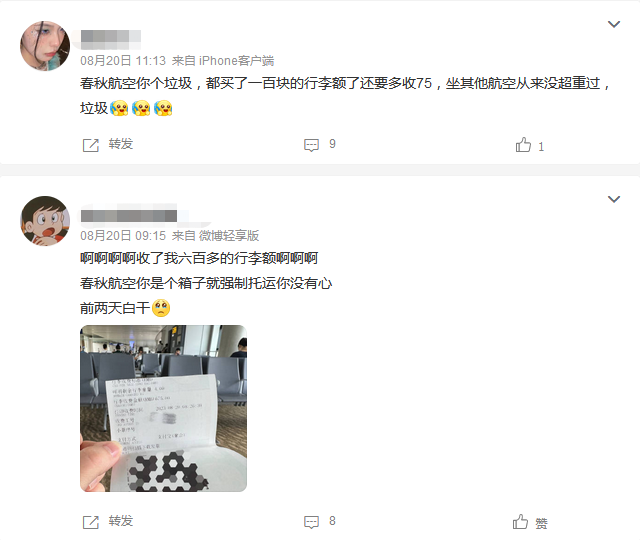Viewport: 640px width, 540px height.
Task: Click the 微博轻享版 source link
Action: (229, 236)
